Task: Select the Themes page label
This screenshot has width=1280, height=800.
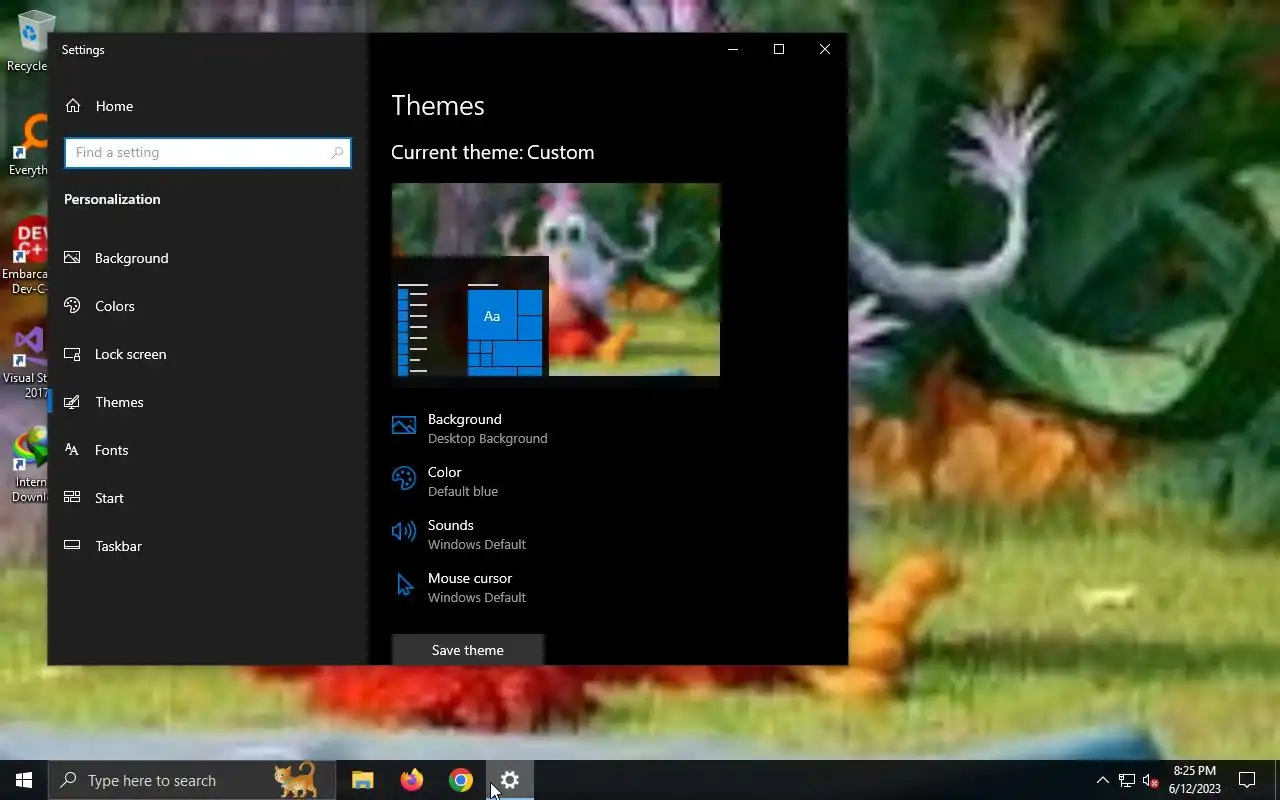Action: [x=119, y=402]
